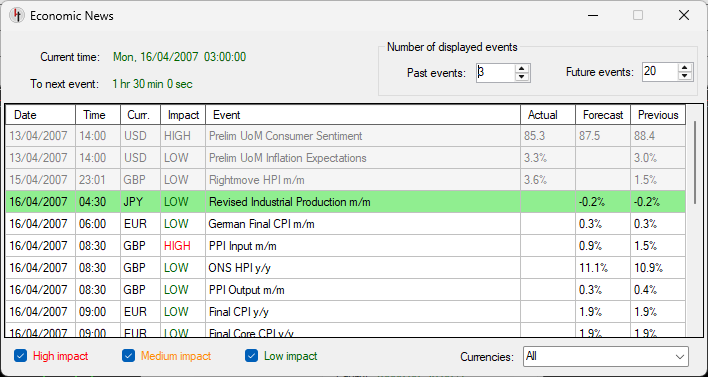
Task: Minimize the Economic News window
Action: [593, 16]
